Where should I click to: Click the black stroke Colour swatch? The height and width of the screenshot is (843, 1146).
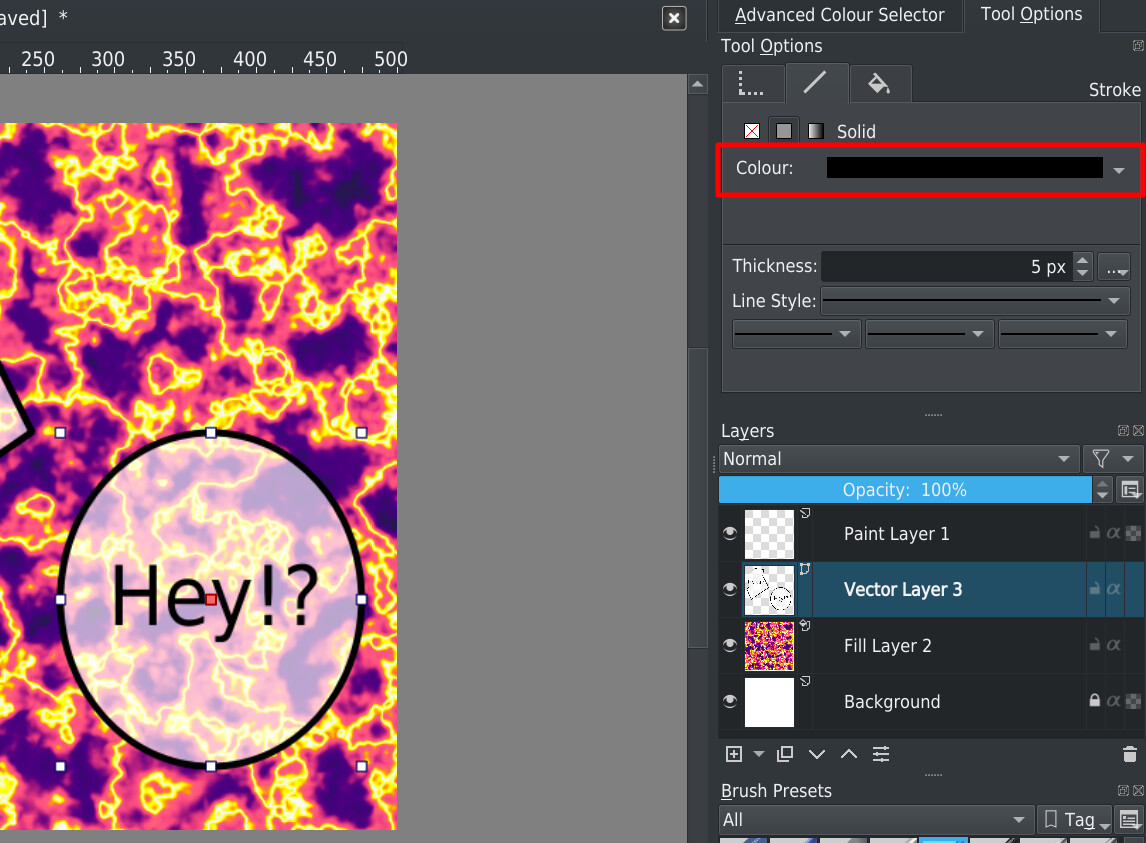click(965, 167)
